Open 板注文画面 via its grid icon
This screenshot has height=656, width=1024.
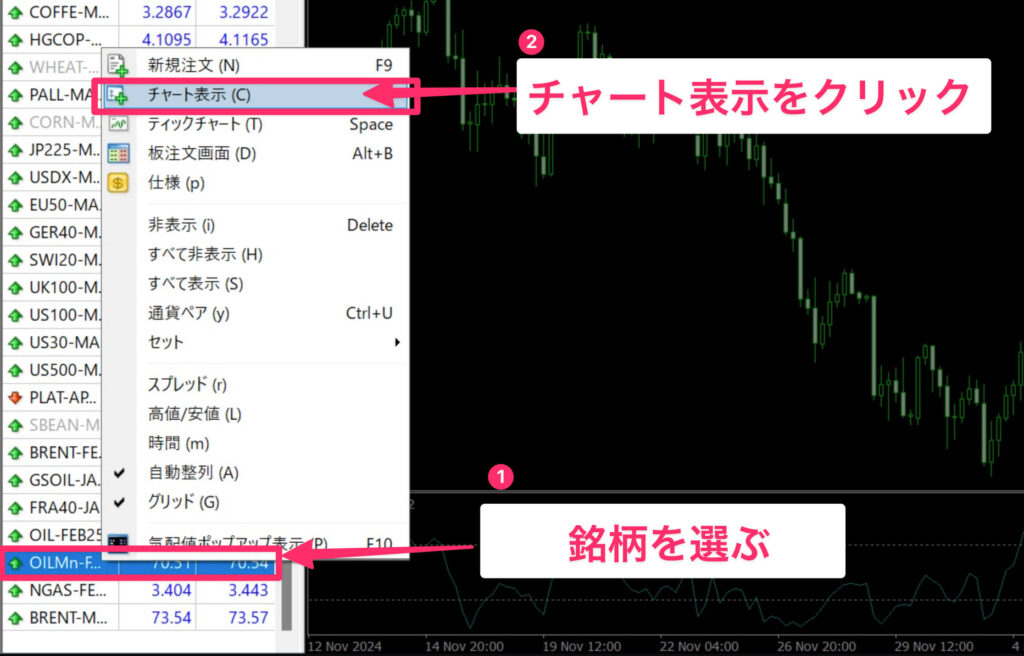click(118, 150)
